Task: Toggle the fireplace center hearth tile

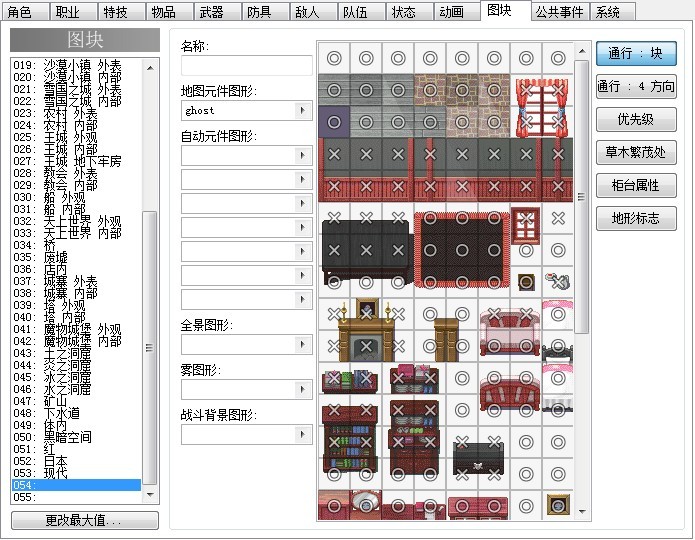Action: coord(366,346)
